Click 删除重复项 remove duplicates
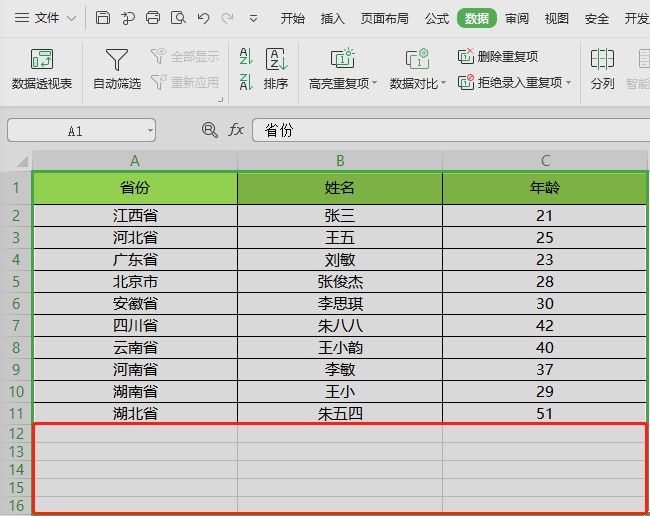The image size is (650, 516). (x=498, y=56)
